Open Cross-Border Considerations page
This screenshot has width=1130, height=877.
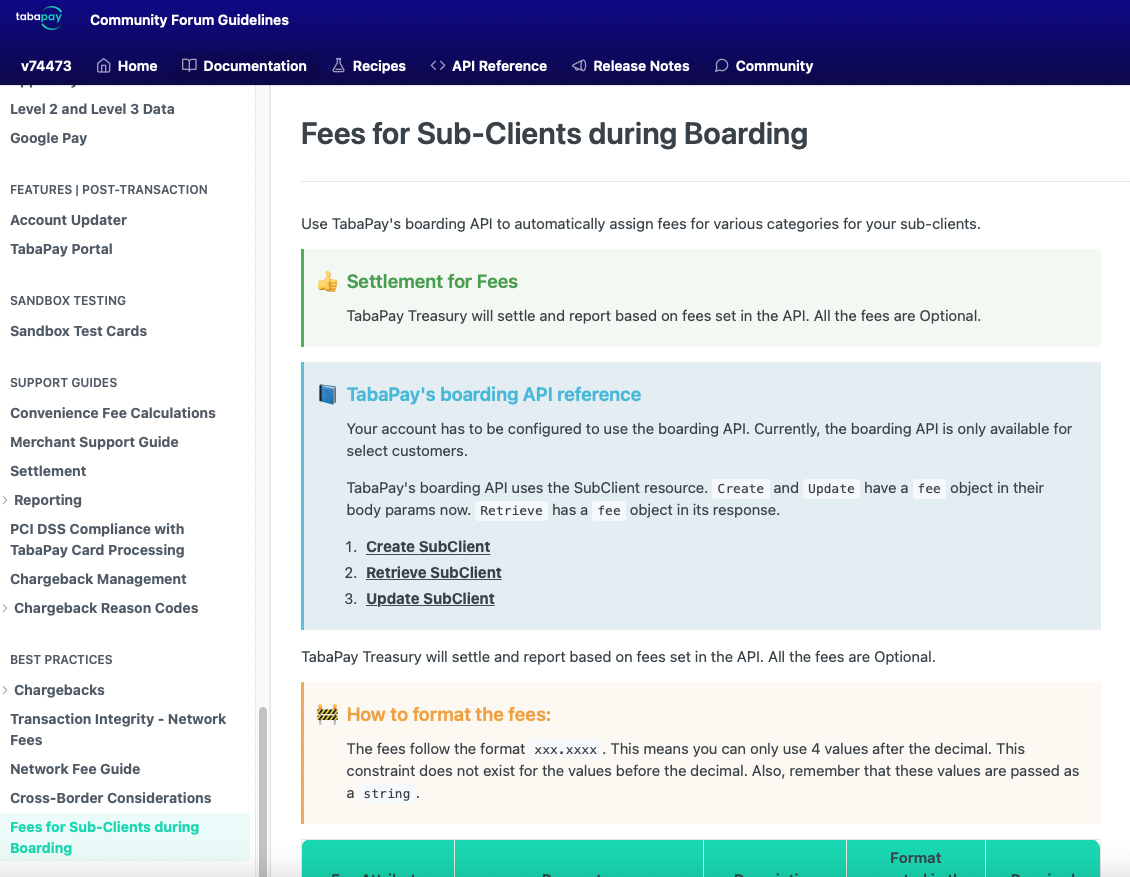(x=110, y=798)
